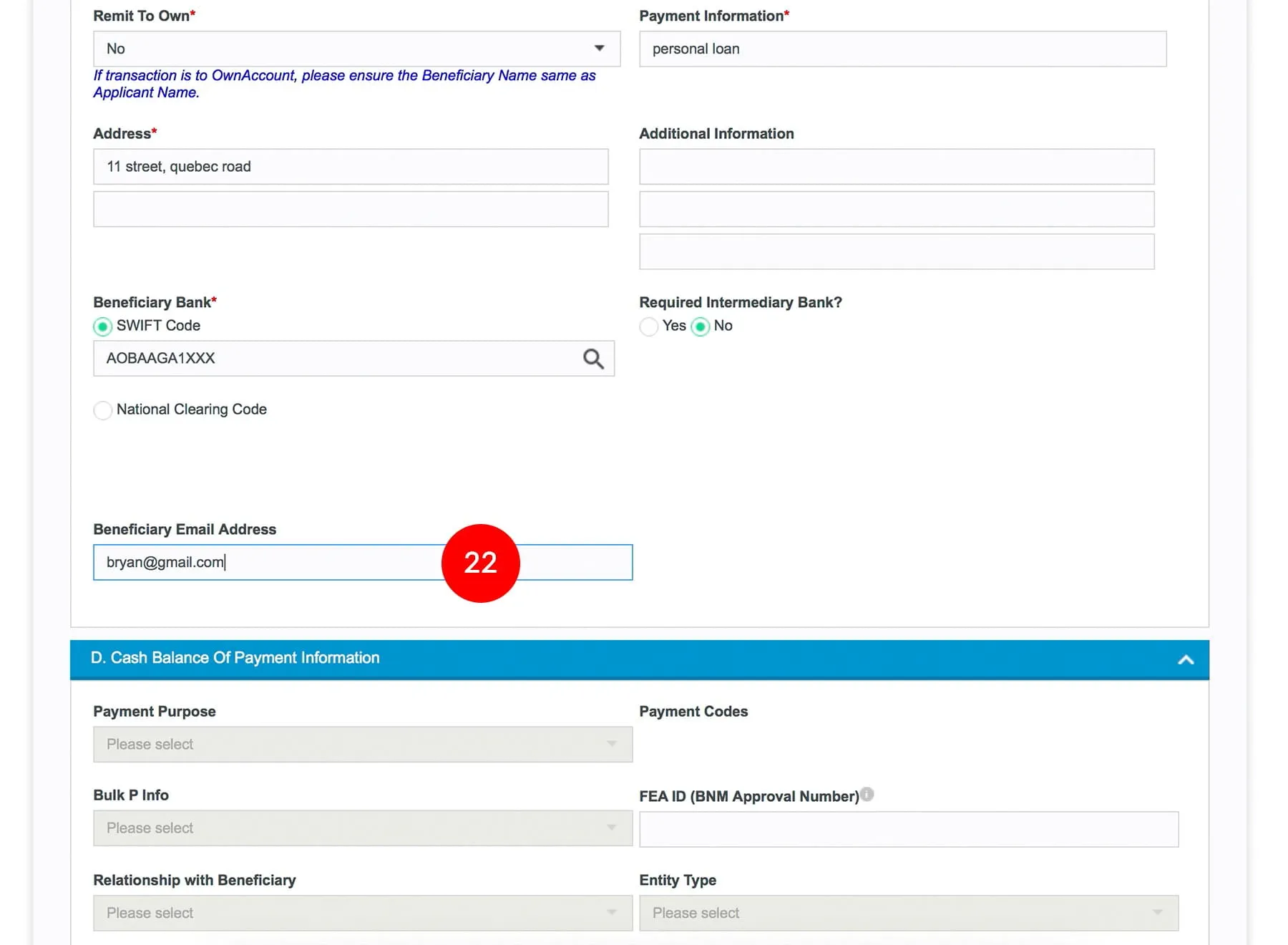Image resolution: width=1288 pixels, height=945 pixels.
Task: Click the FEA ID approval number field
Action: coord(908,830)
